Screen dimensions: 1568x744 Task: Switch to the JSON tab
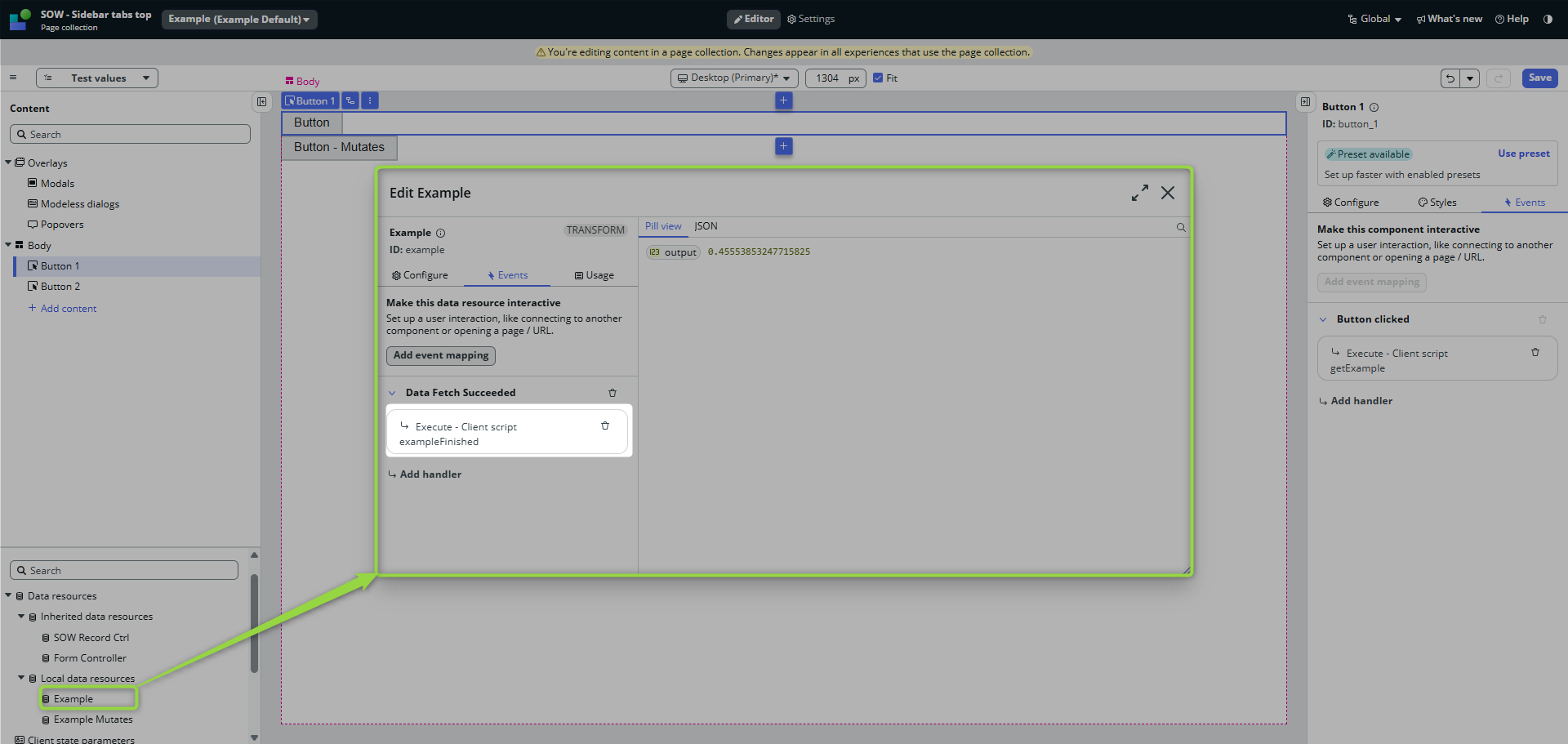click(x=706, y=226)
